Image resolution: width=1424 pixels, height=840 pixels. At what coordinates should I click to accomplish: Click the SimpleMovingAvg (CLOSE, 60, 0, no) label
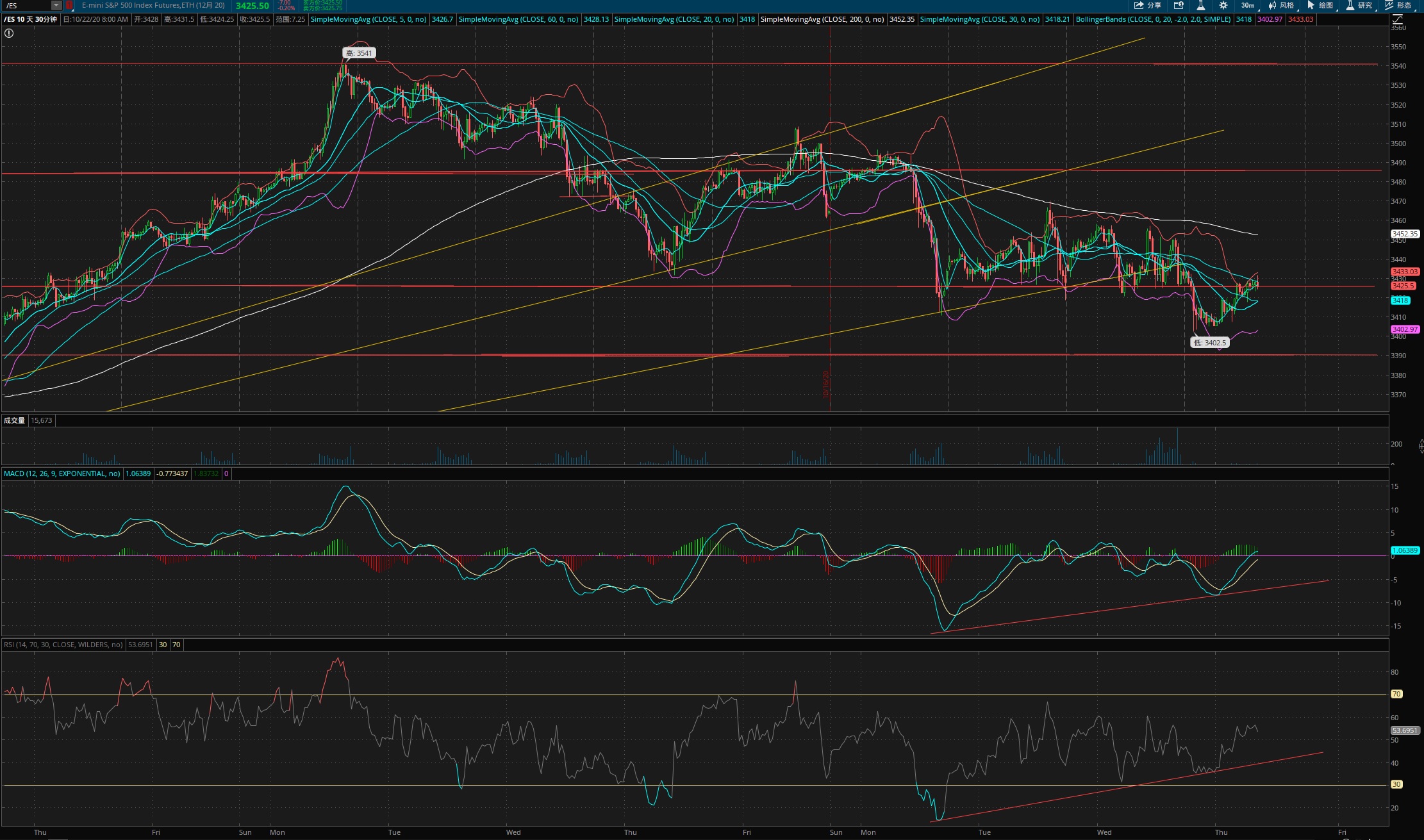point(518,19)
